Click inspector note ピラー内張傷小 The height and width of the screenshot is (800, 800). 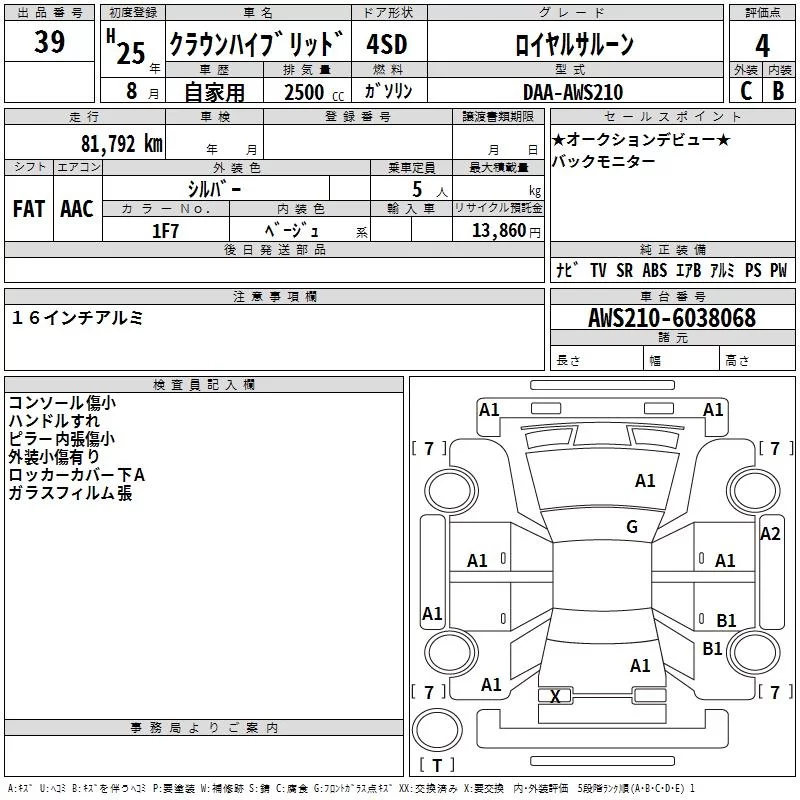62,439
